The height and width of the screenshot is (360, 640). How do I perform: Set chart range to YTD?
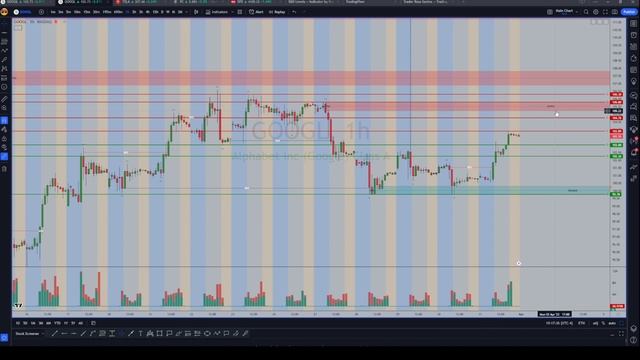[57, 323]
